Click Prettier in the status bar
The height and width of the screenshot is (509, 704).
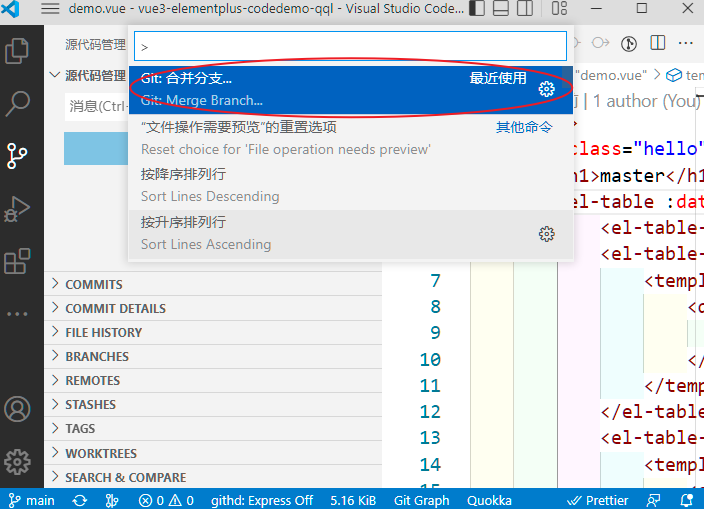pos(598,500)
